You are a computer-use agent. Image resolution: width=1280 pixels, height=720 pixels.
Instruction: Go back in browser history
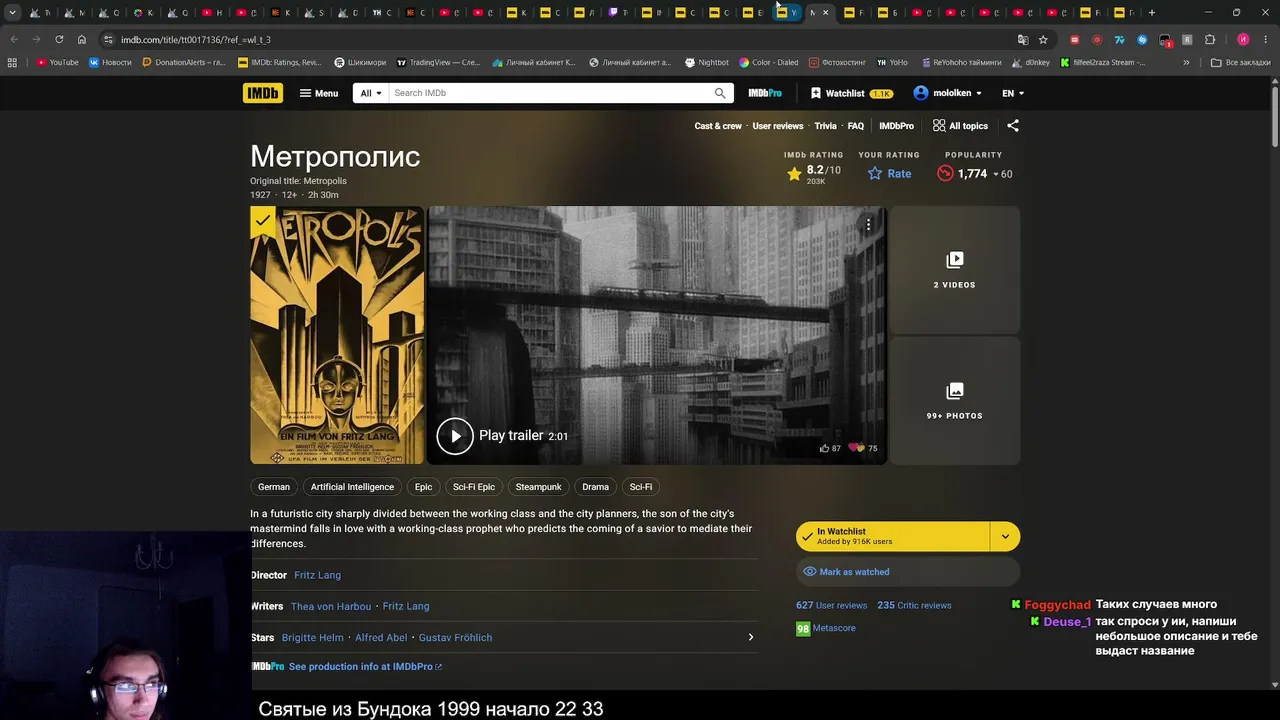pos(14,40)
